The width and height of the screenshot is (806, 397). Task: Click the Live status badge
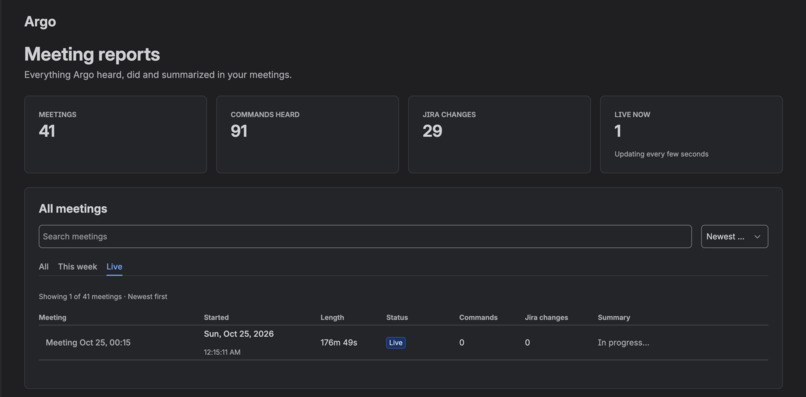(x=396, y=343)
